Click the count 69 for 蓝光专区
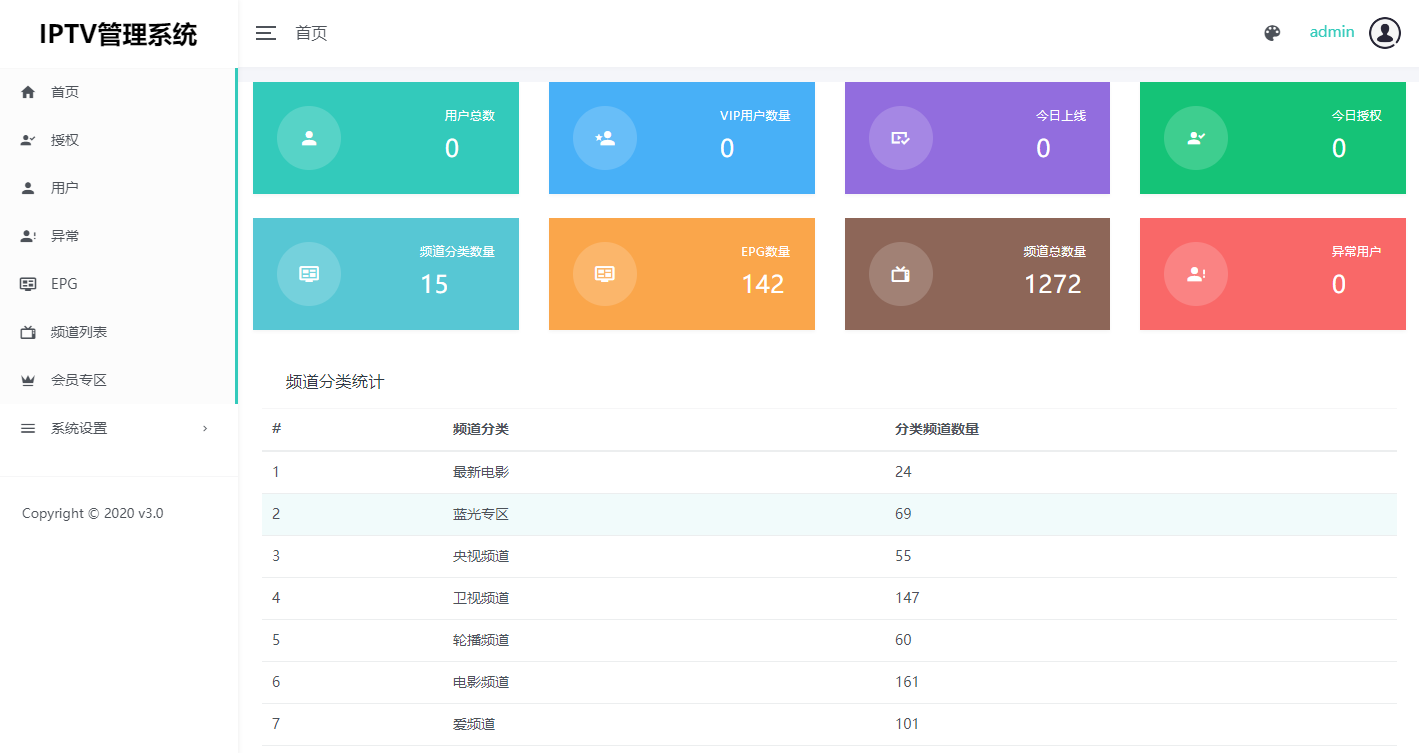Viewport: 1419px width, 753px height. tap(903, 514)
